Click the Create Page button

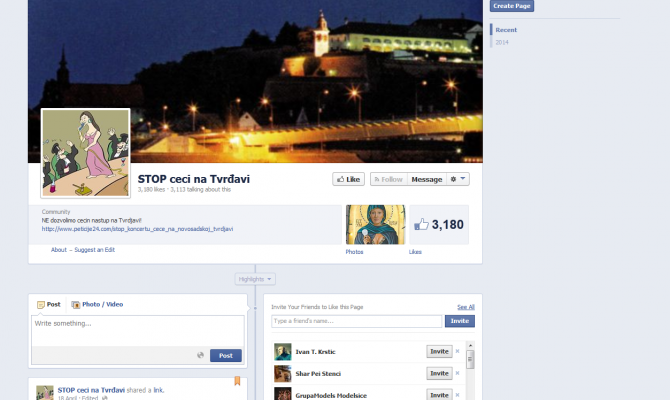tap(511, 6)
